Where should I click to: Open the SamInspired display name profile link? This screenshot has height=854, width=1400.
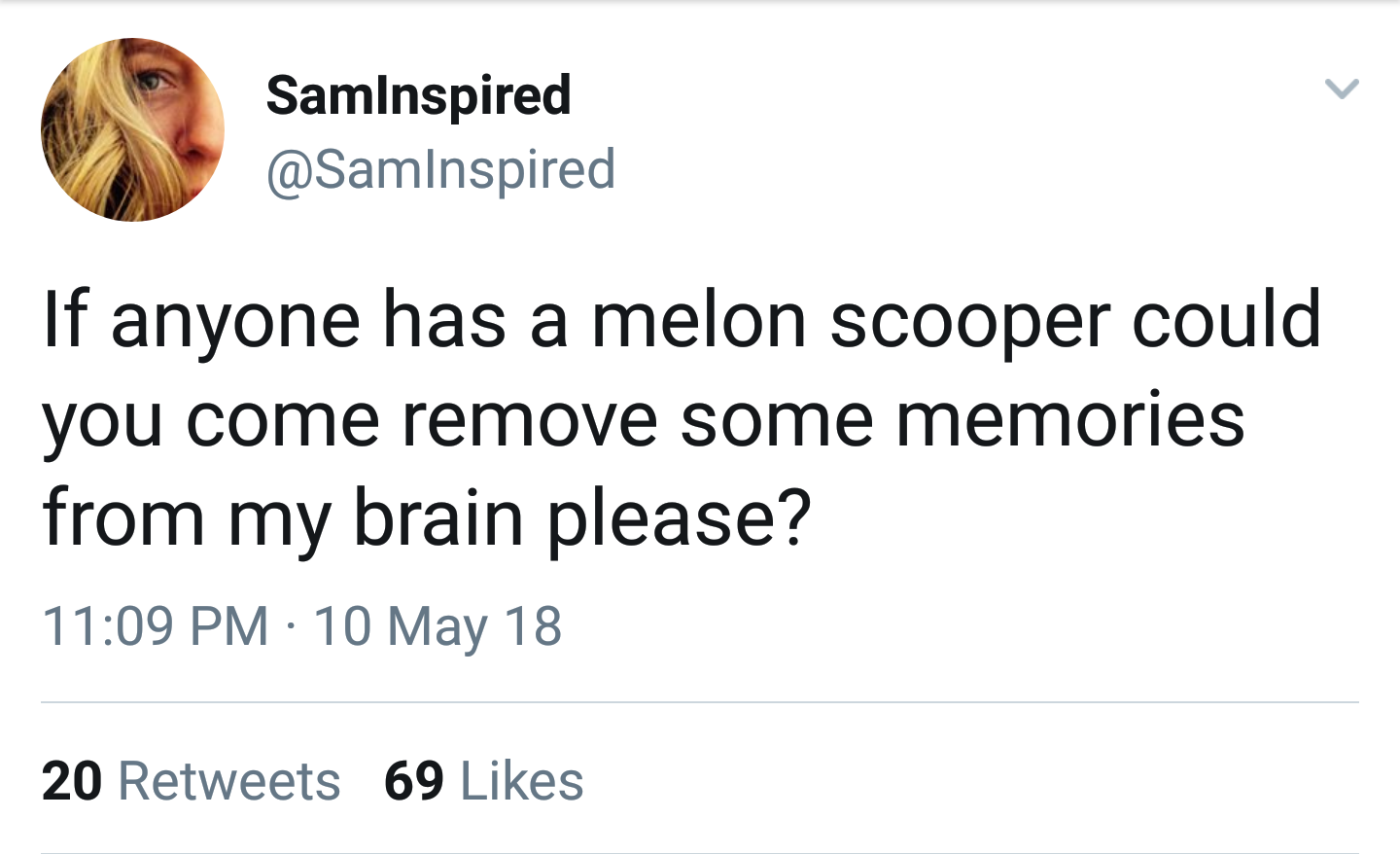tap(418, 95)
